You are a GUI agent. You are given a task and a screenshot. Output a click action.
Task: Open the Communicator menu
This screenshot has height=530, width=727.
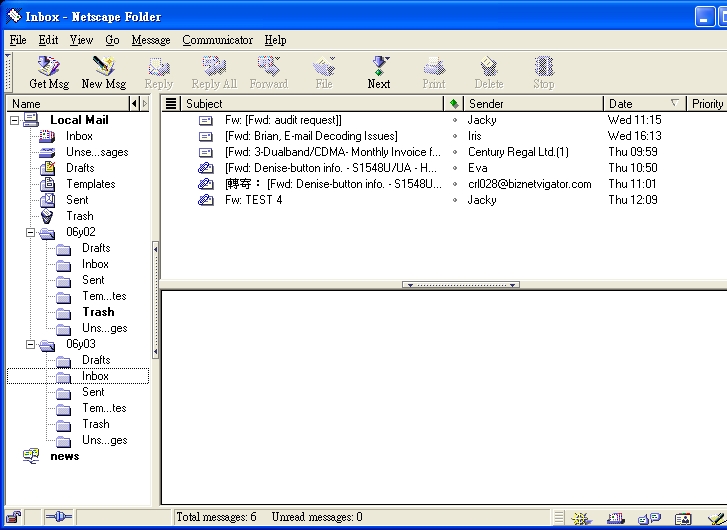[217, 40]
